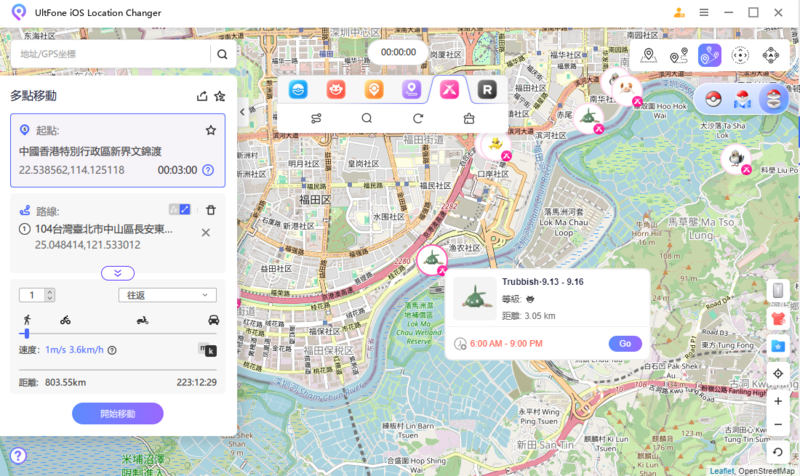The image size is (800, 476).
Task: Select the teleport mode pin icon
Action: pos(648,55)
